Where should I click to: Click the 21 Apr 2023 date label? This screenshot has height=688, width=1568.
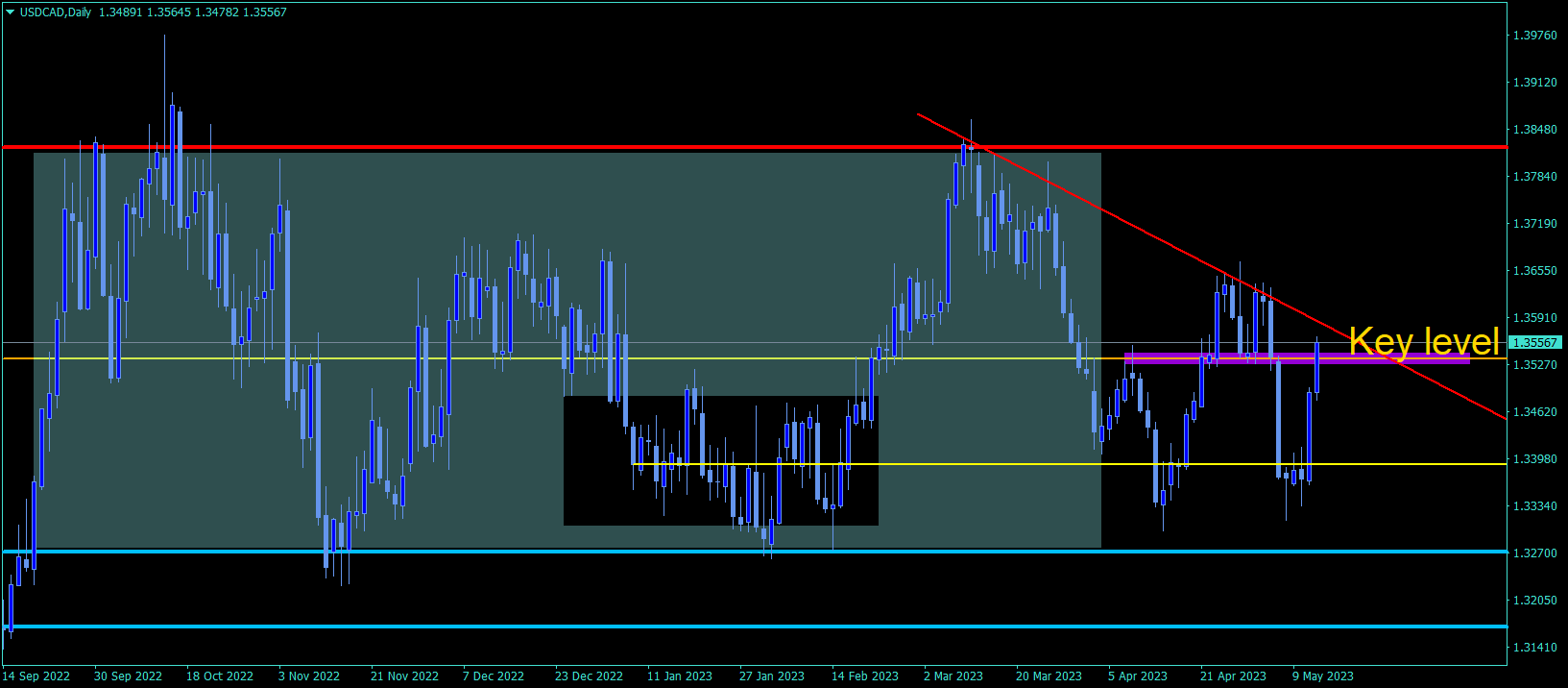point(1233,676)
